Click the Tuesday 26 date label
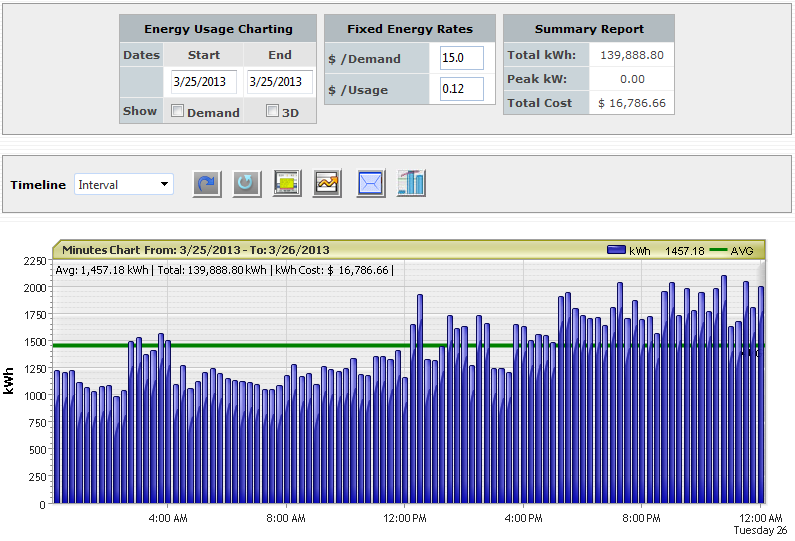795x541 pixels. pos(760,530)
